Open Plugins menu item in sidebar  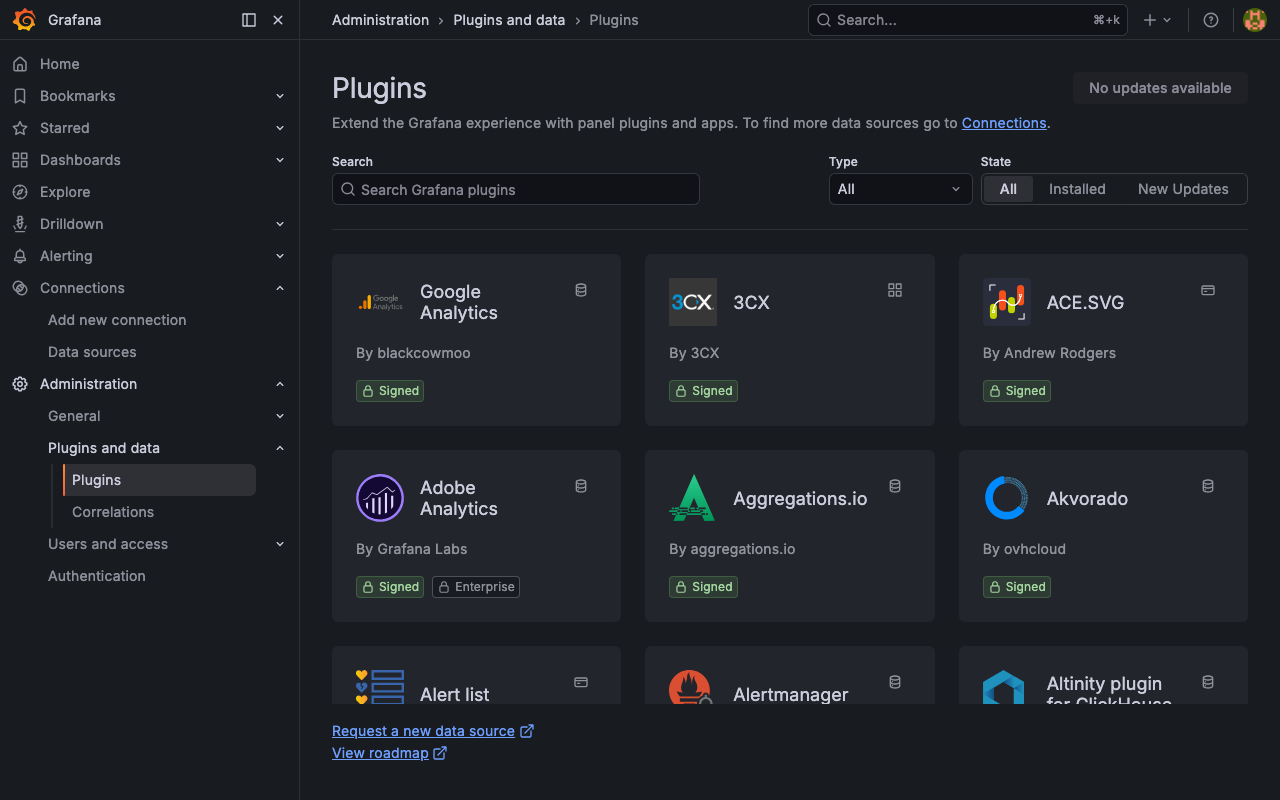pyautogui.click(x=159, y=480)
